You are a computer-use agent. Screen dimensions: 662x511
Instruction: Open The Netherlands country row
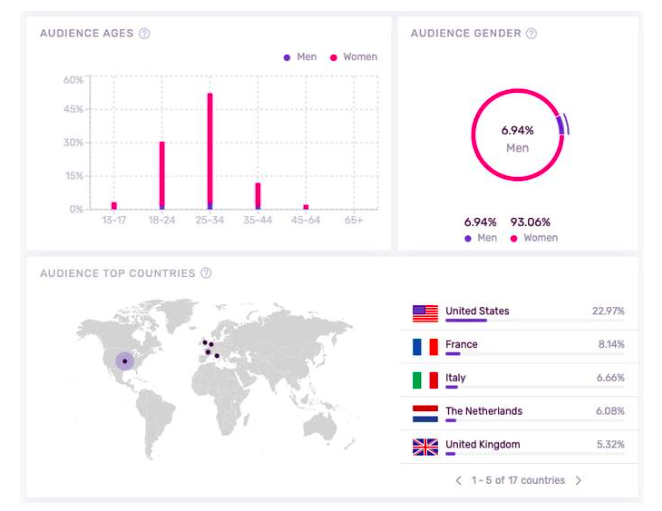(518, 413)
